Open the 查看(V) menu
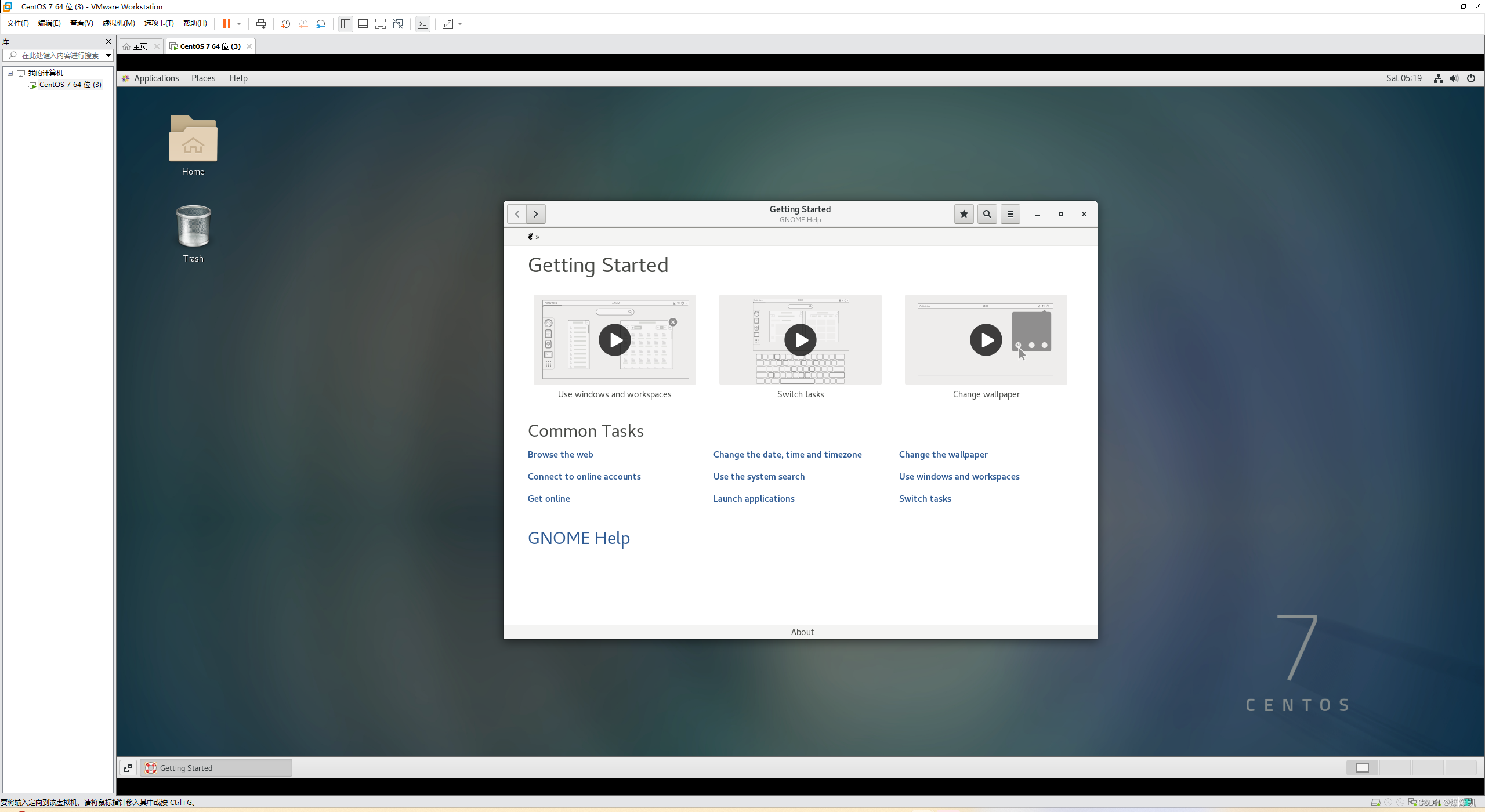This screenshot has width=1485, height=812. (x=81, y=23)
